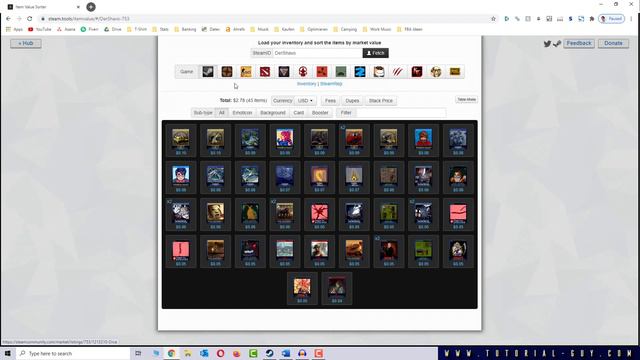Image resolution: width=640 pixels, height=360 pixels.
Task: Click the taskbar search box
Action: (x=73, y=353)
